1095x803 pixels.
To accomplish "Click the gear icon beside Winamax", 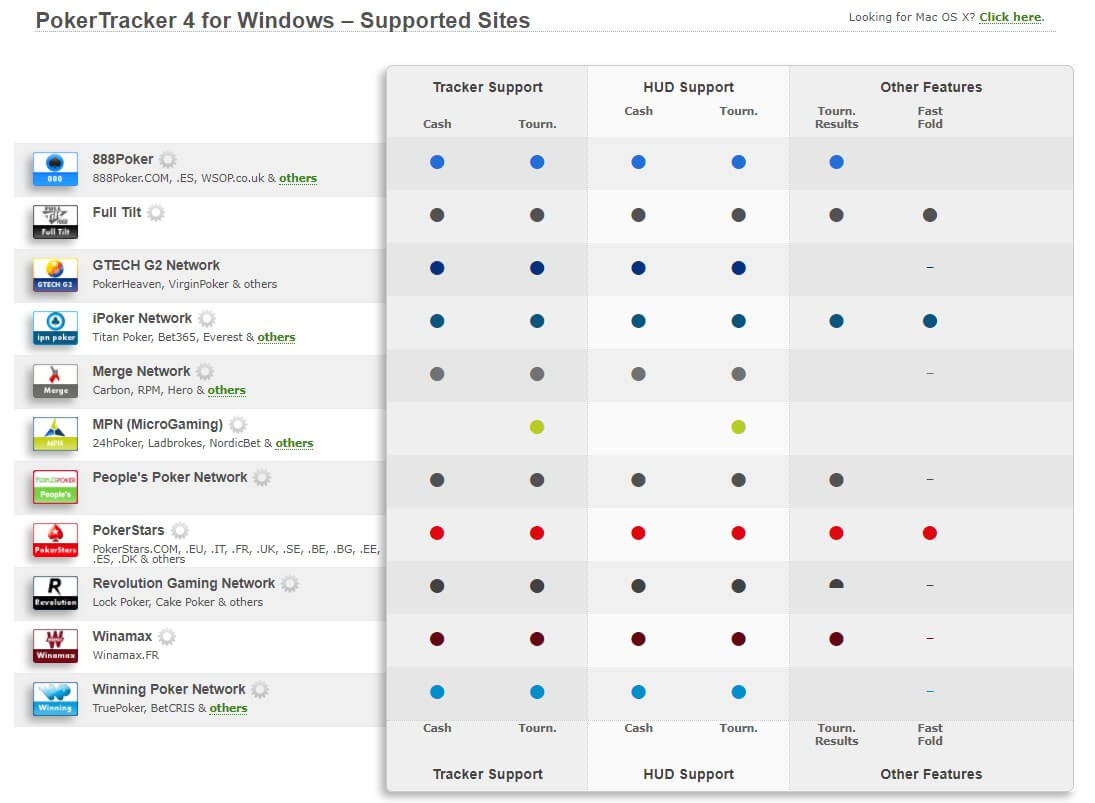I will pyautogui.click(x=167, y=637).
